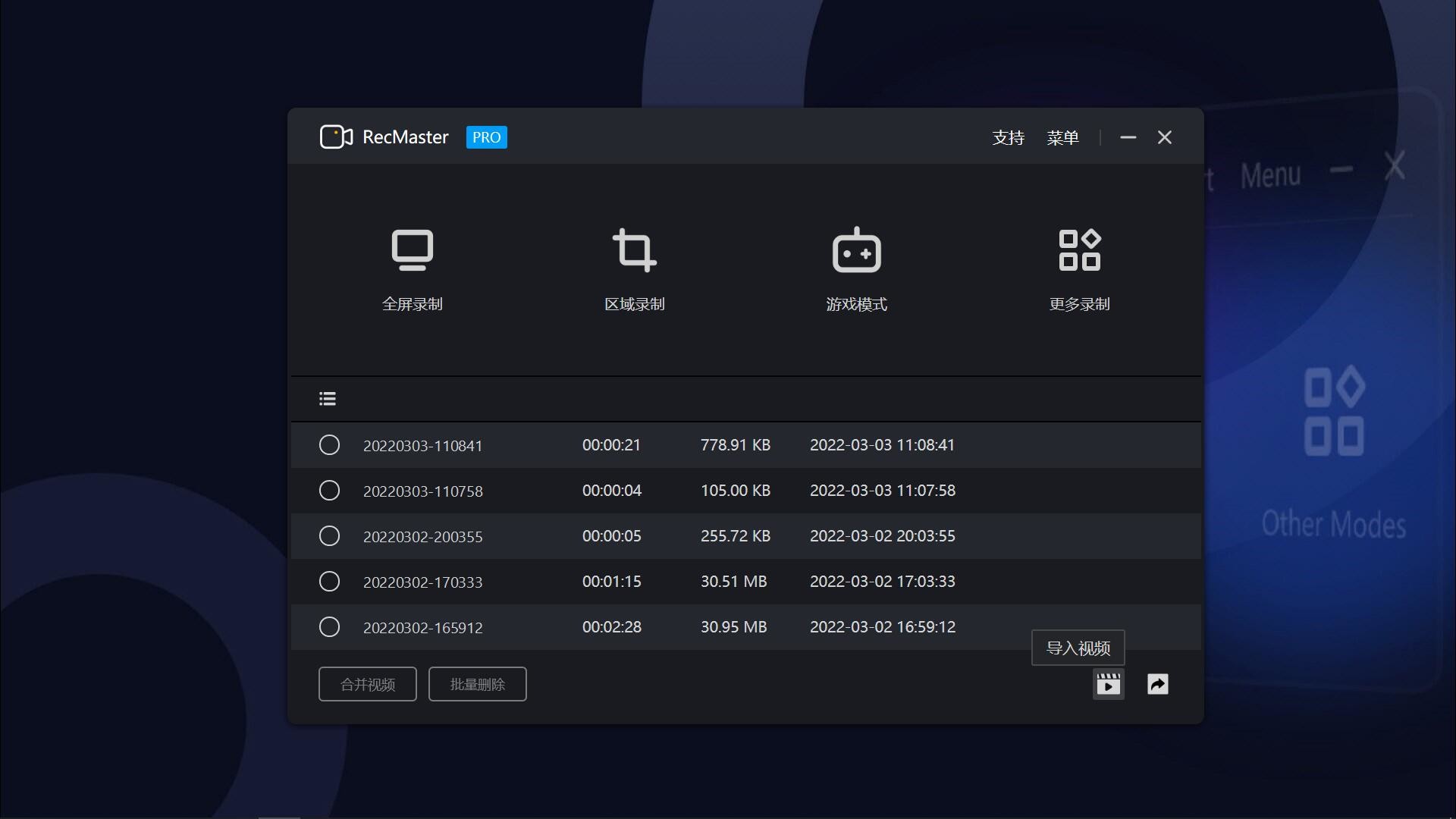Click the 合并视频 merge videos button
The height and width of the screenshot is (819, 1456).
[368, 685]
